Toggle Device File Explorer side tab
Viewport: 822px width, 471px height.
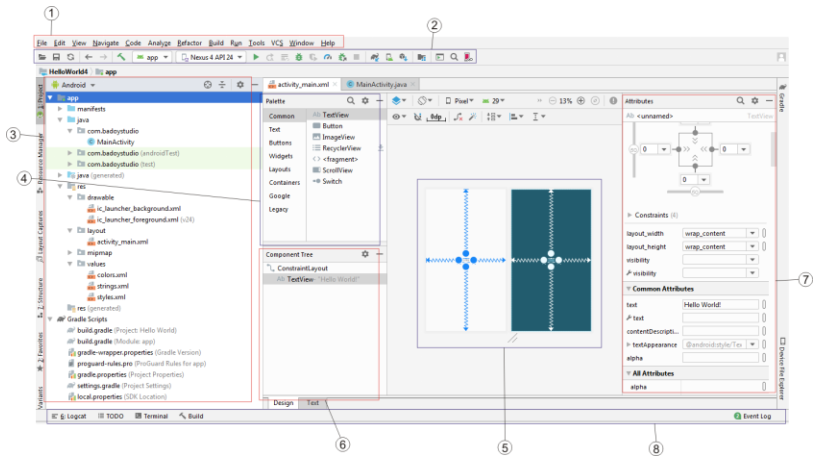(782, 368)
